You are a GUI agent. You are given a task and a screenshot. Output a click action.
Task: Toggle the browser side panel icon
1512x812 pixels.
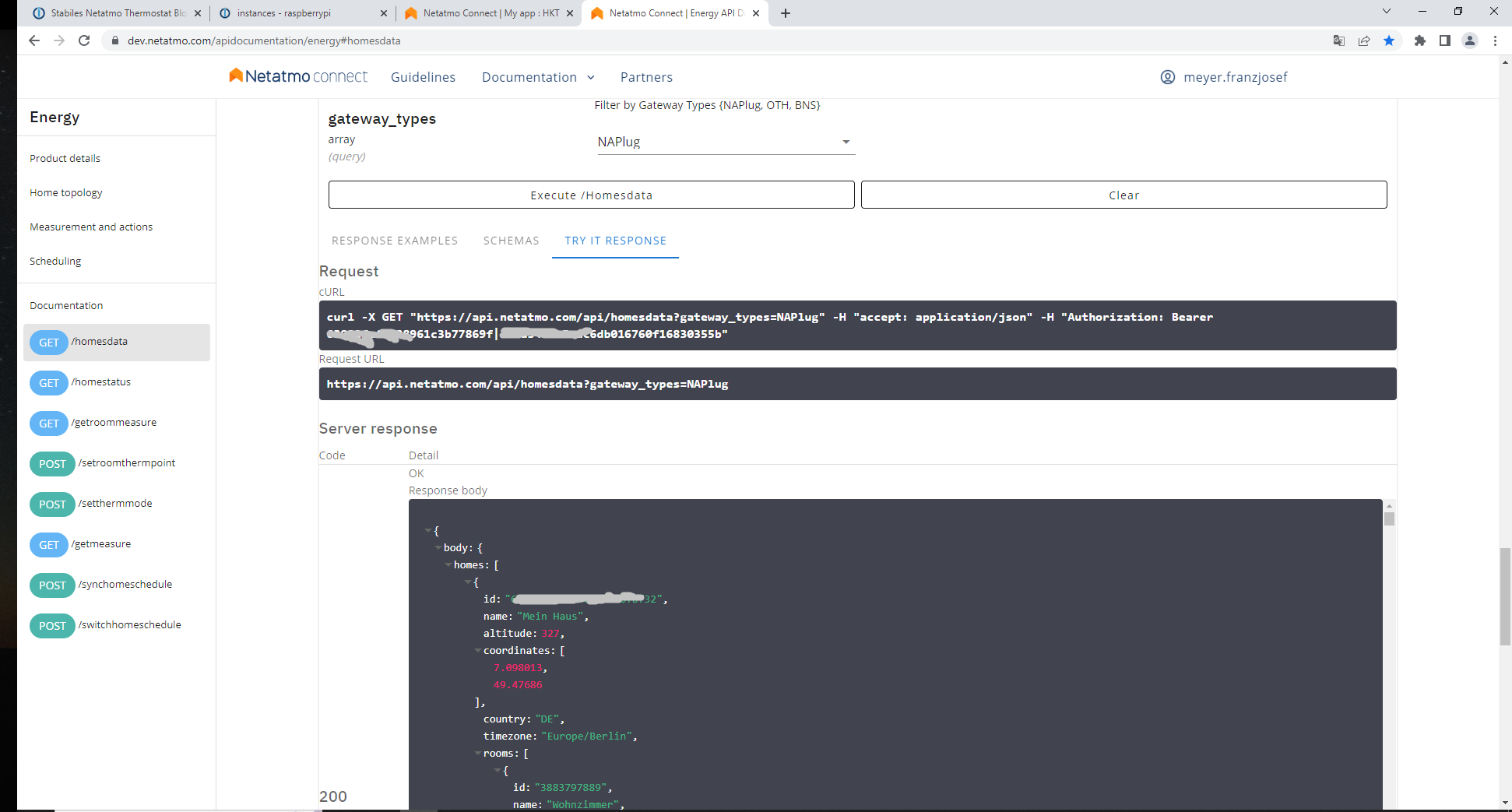coord(1445,40)
